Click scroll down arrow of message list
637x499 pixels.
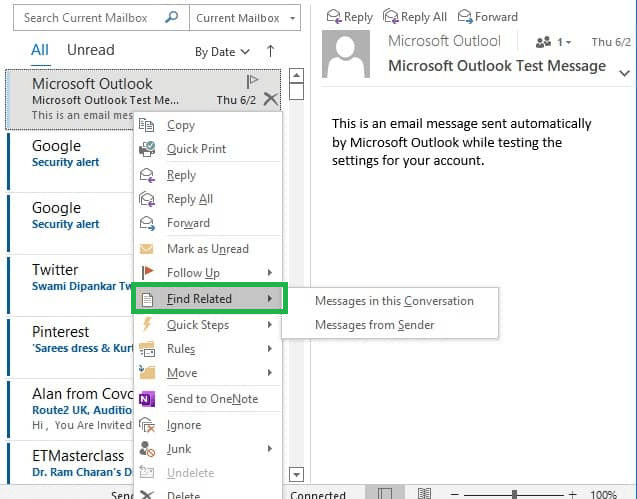[297, 474]
